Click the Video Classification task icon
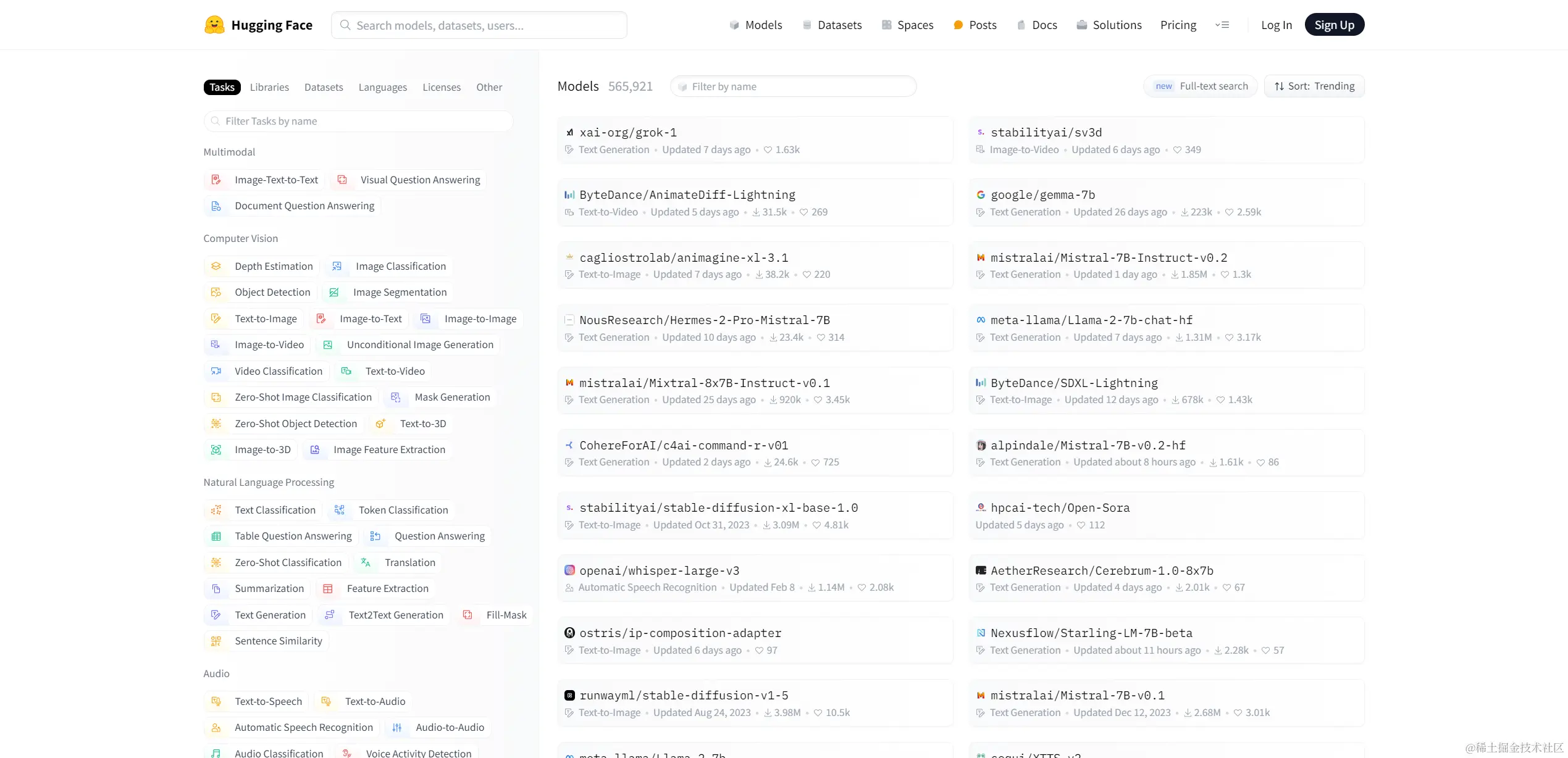 pyautogui.click(x=216, y=371)
